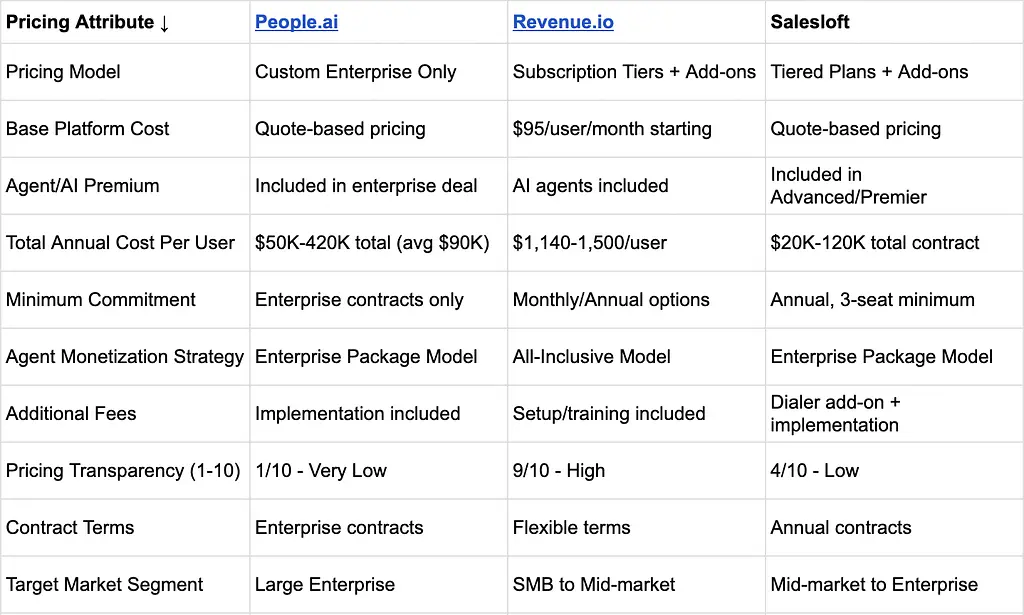Click the All-Inclusive Model cell

point(591,357)
